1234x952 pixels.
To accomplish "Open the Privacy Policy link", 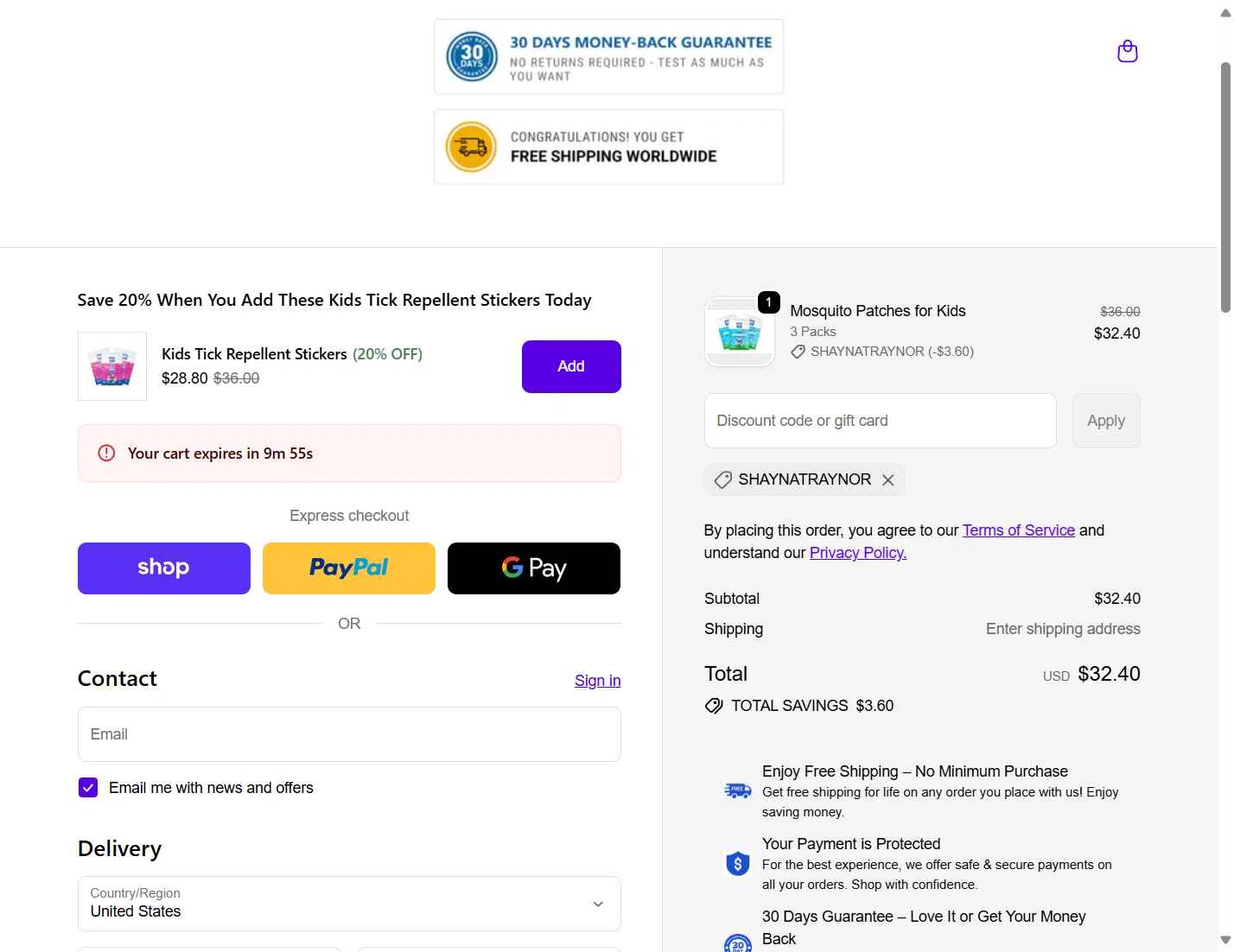I will [x=858, y=553].
